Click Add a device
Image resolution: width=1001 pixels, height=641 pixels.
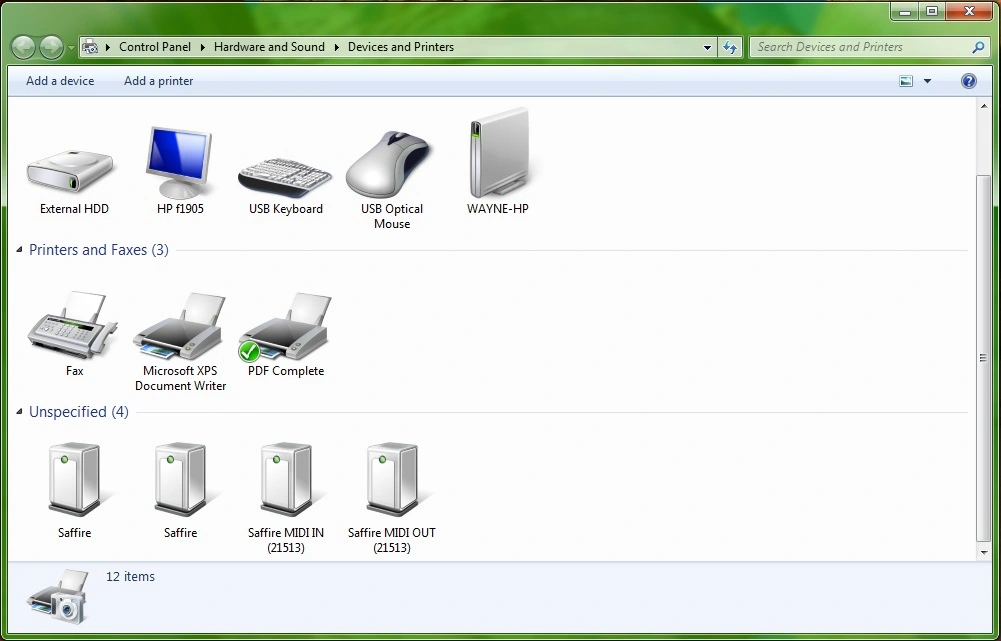point(60,81)
